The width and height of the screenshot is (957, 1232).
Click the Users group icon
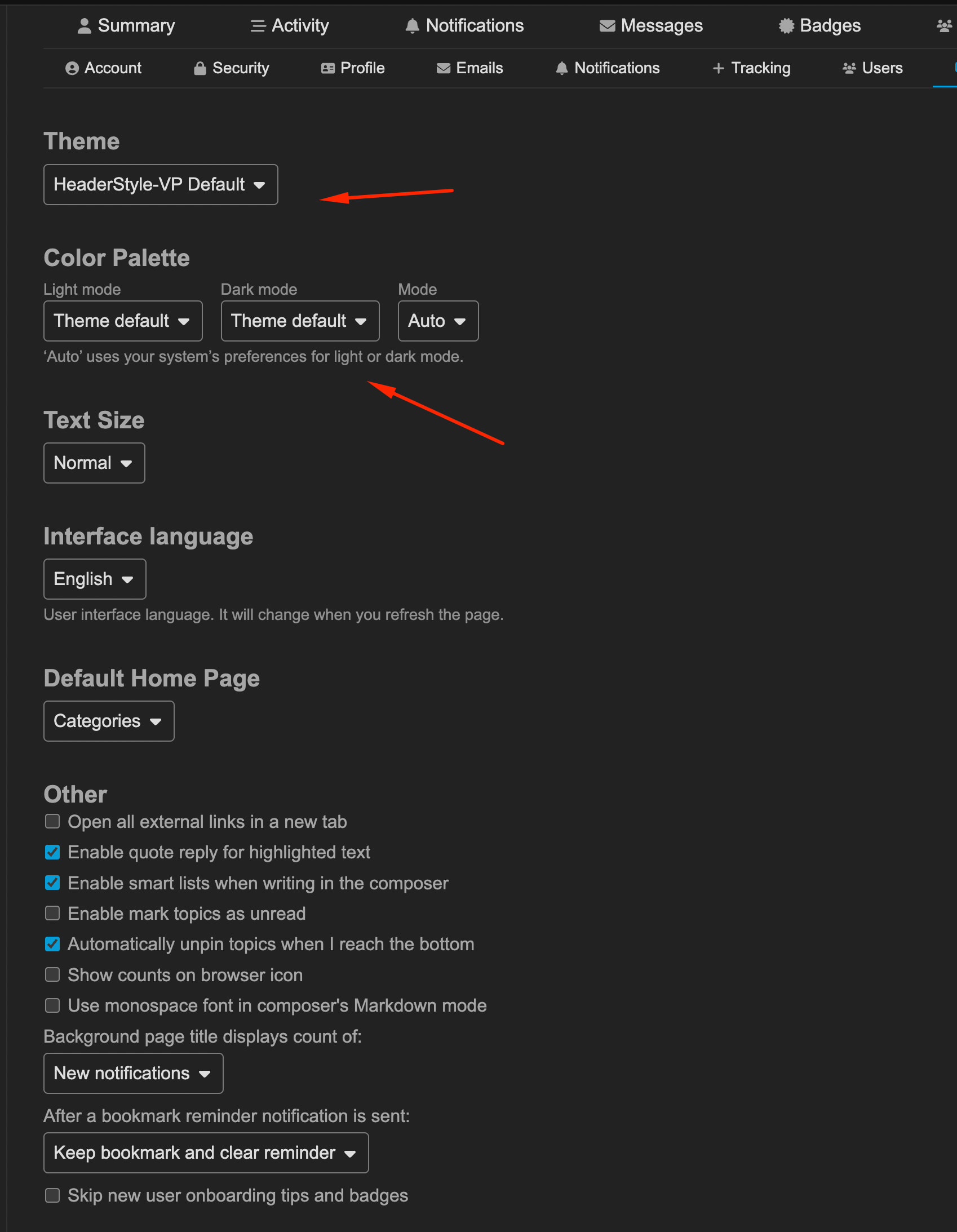[x=849, y=69]
